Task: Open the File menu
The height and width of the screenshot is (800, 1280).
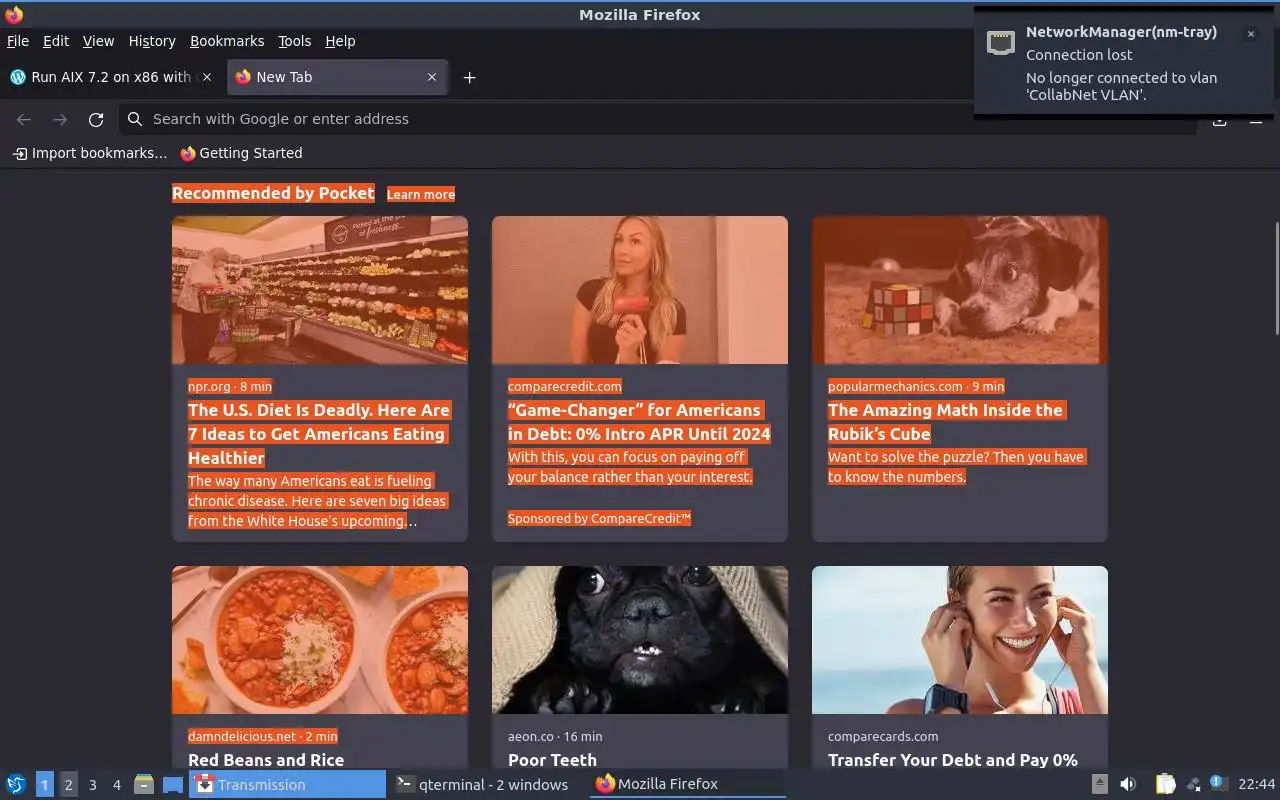Action: (18, 41)
